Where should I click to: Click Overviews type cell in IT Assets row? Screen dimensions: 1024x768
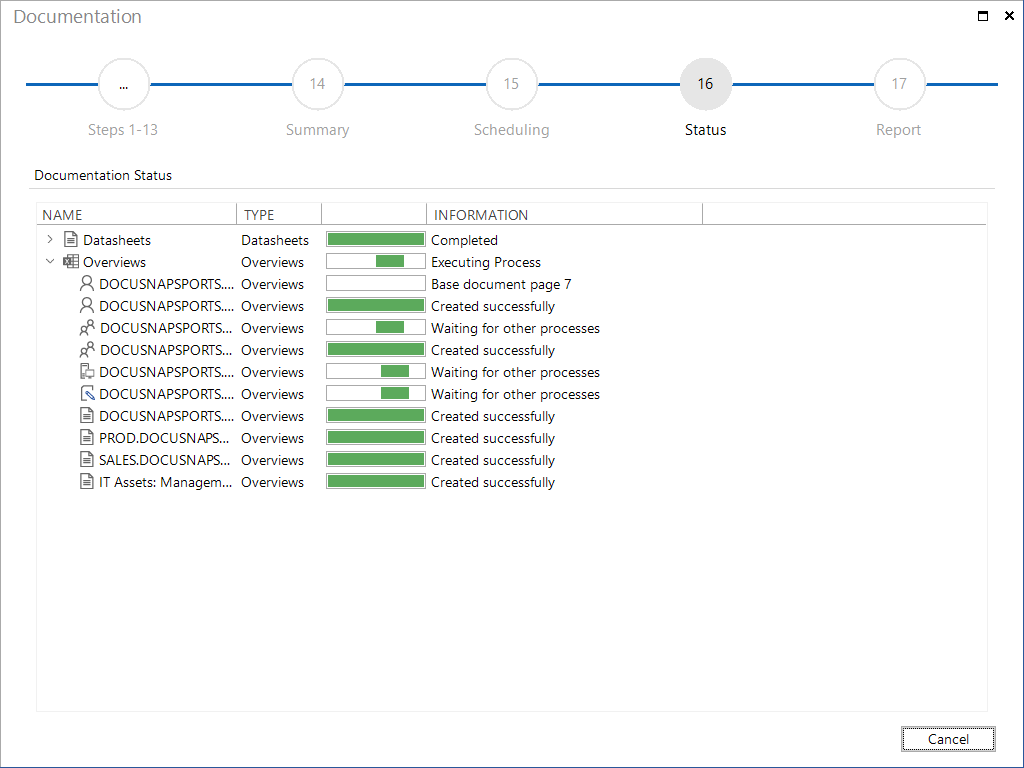272,483
